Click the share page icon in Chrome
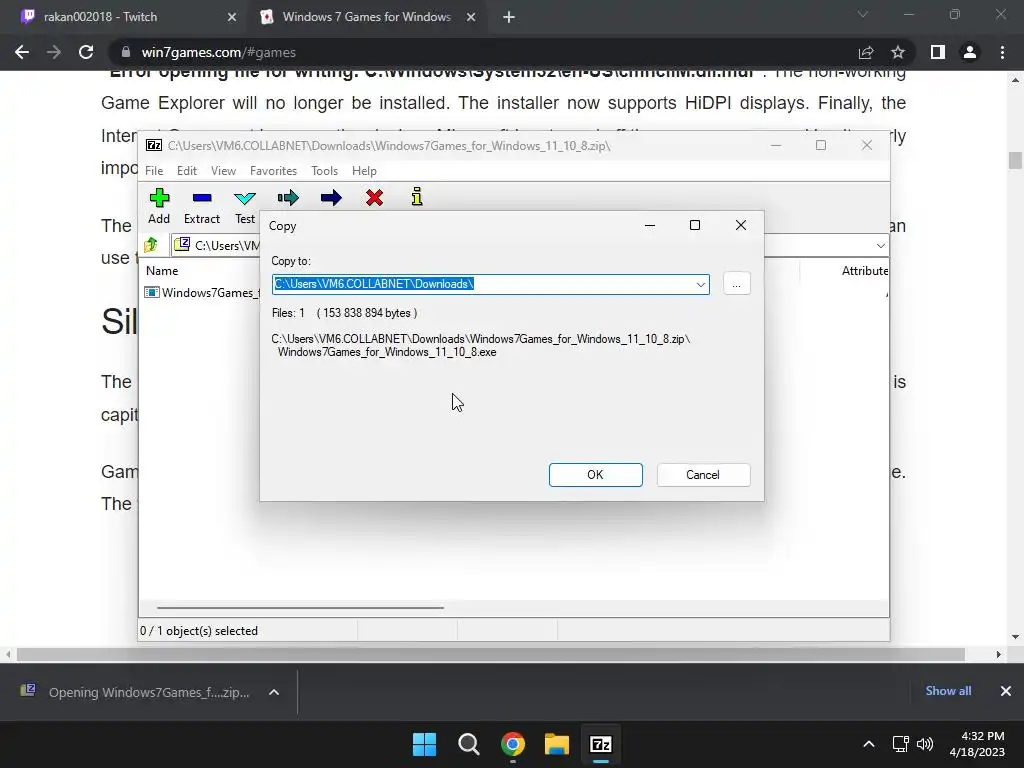The height and width of the screenshot is (768, 1024). (866, 52)
